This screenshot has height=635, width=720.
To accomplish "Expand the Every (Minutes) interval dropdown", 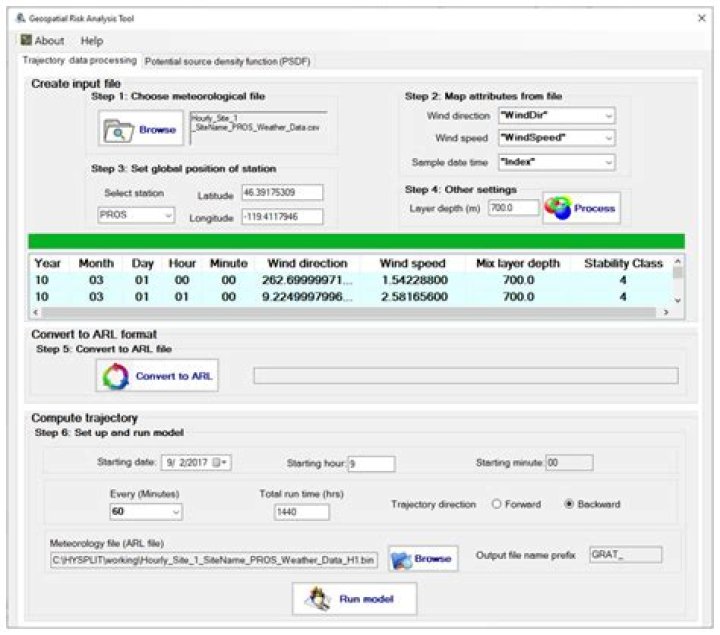I will tap(176, 512).
